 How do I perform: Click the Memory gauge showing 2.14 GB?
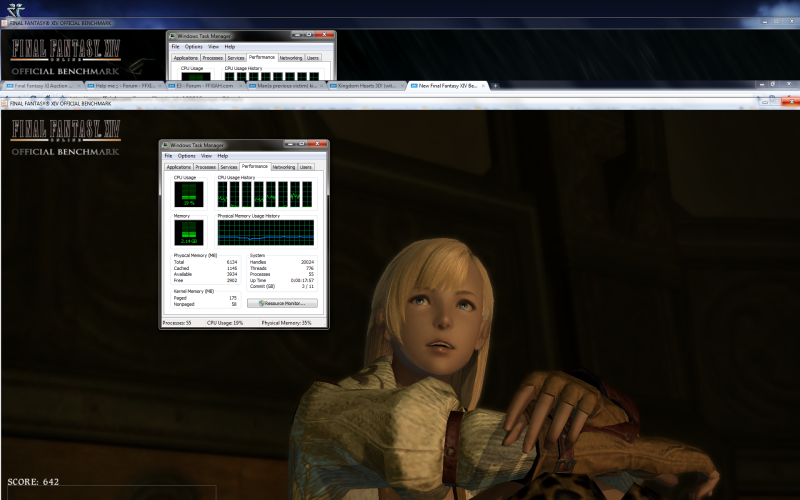pyautogui.click(x=189, y=233)
